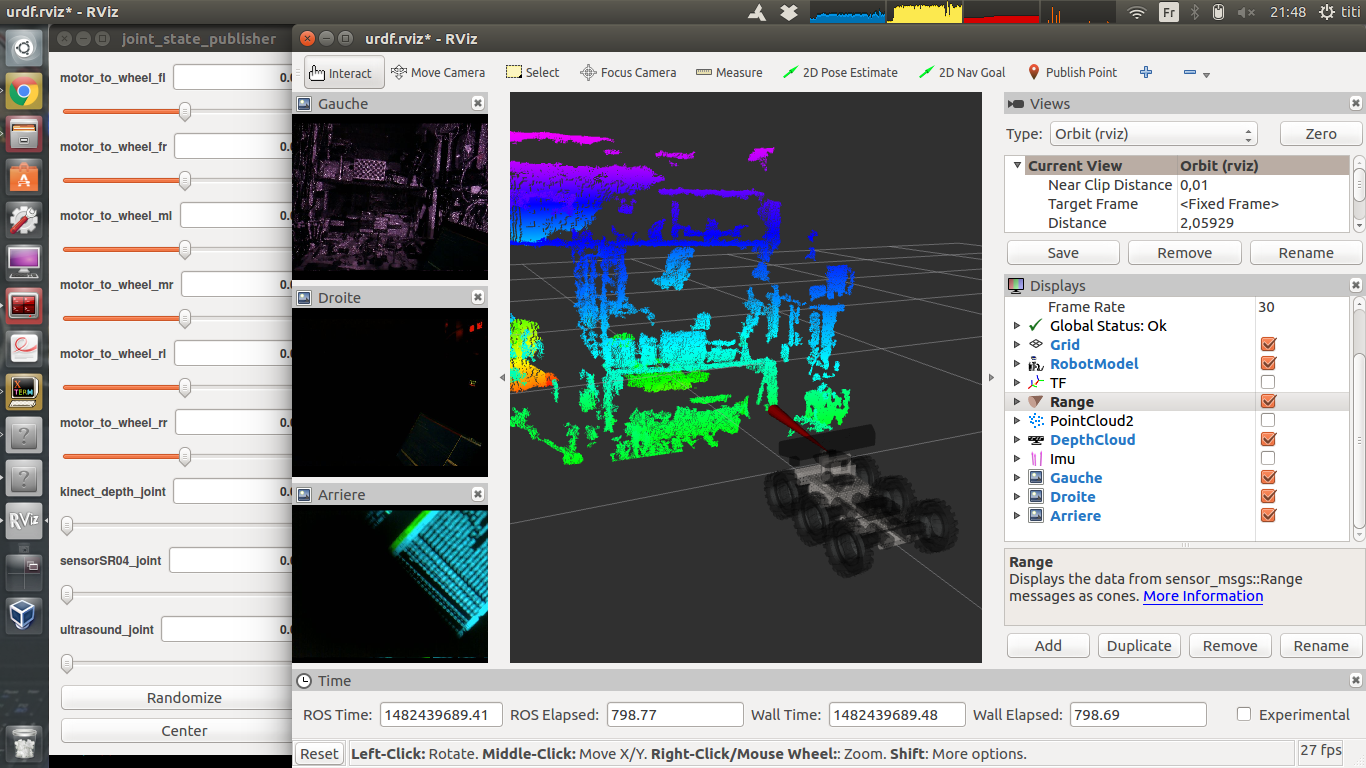This screenshot has width=1366, height=768.
Task: Expand the RobotModel display tree item
Action: click(x=1017, y=364)
